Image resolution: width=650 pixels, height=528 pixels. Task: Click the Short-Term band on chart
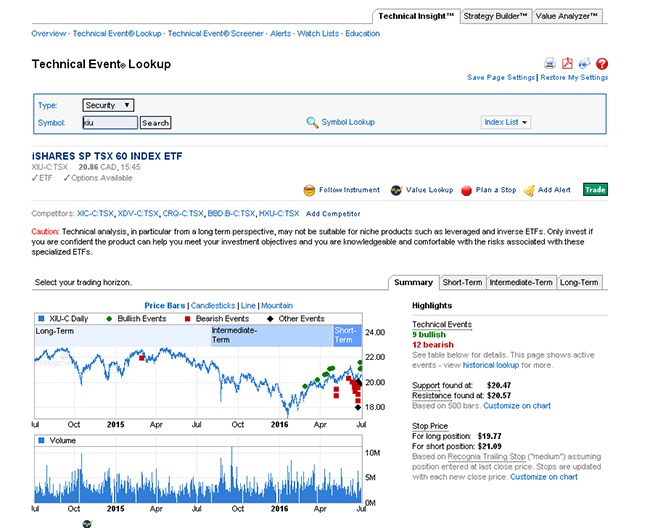pos(348,336)
